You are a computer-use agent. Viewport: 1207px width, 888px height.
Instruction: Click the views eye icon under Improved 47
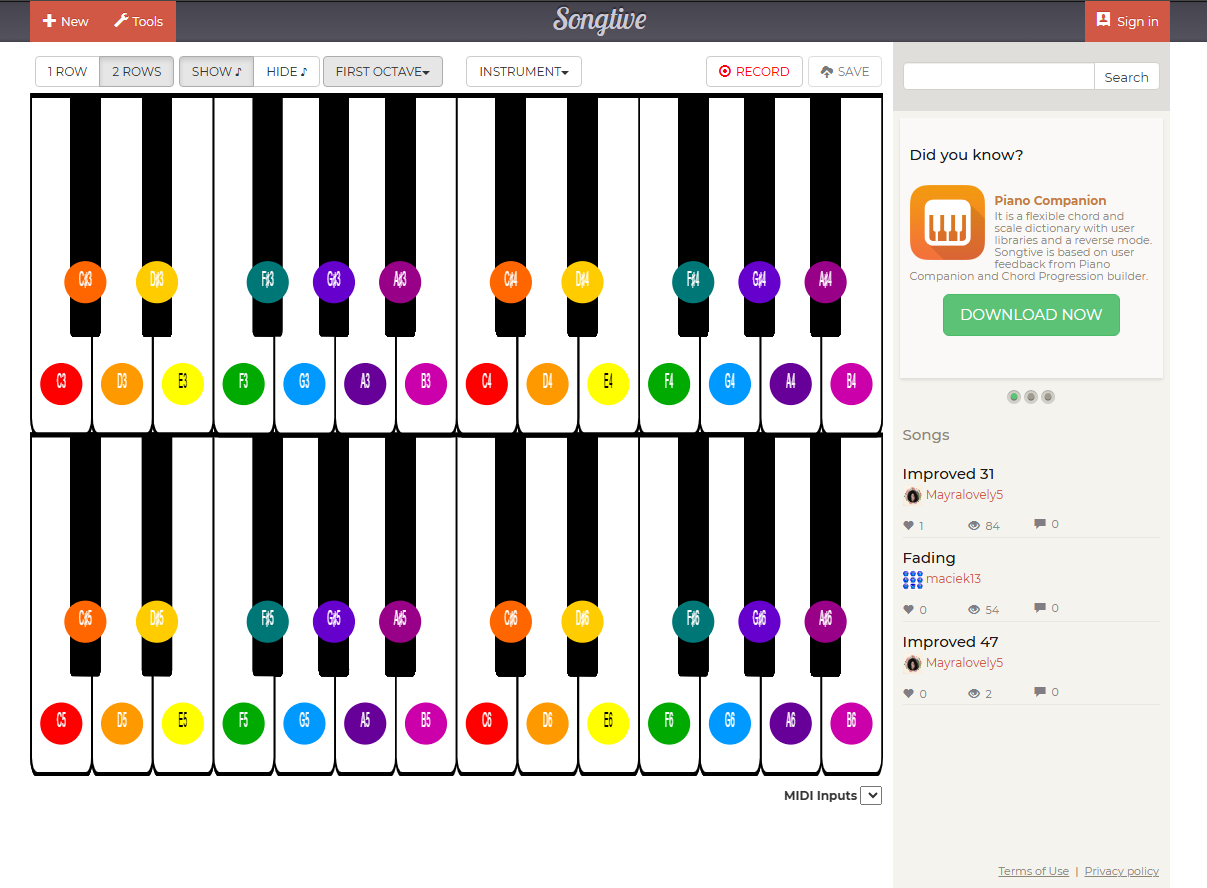pos(973,694)
